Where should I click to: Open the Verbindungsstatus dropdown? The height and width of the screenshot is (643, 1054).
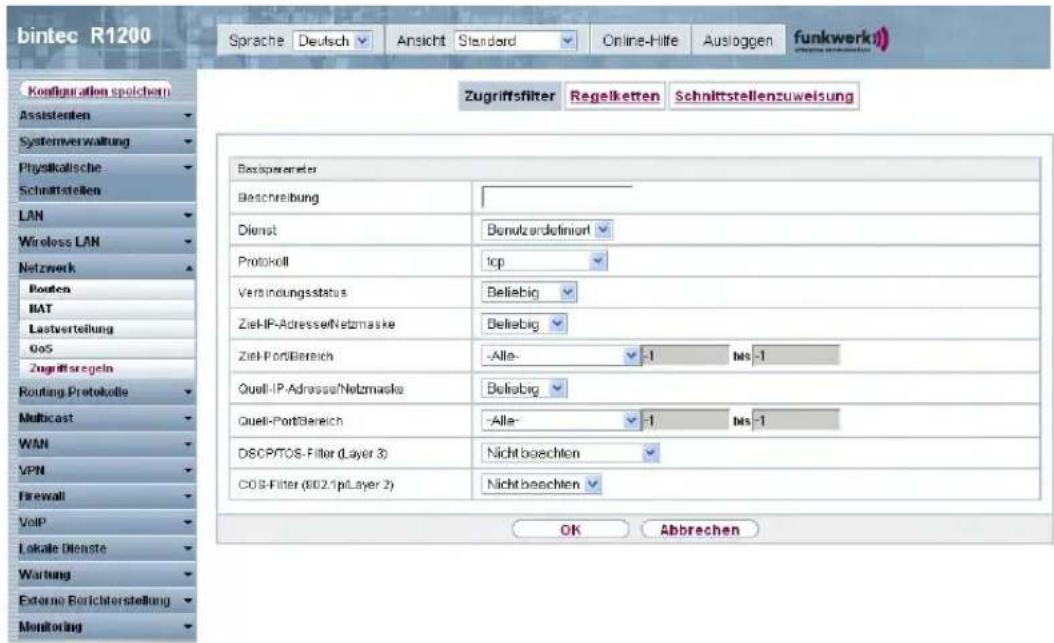click(529, 292)
